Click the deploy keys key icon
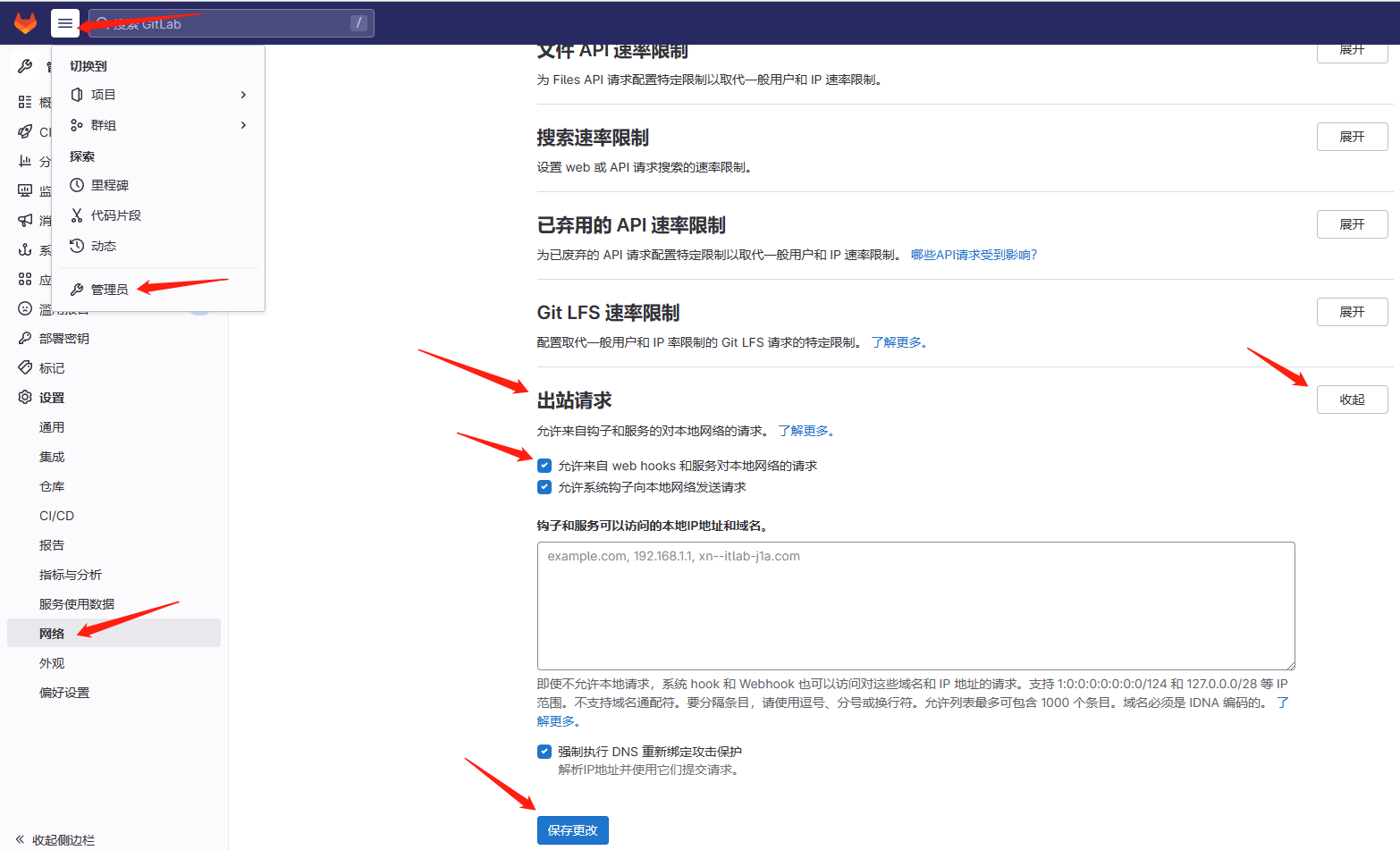1400x850 pixels. coord(25,339)
